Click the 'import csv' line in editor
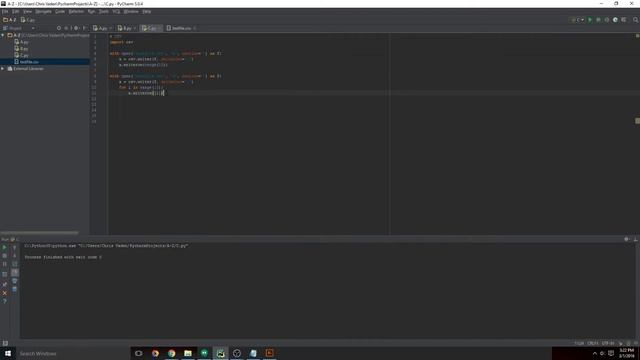The width and height of the screenshot is (640, 360). click(121, 42)
